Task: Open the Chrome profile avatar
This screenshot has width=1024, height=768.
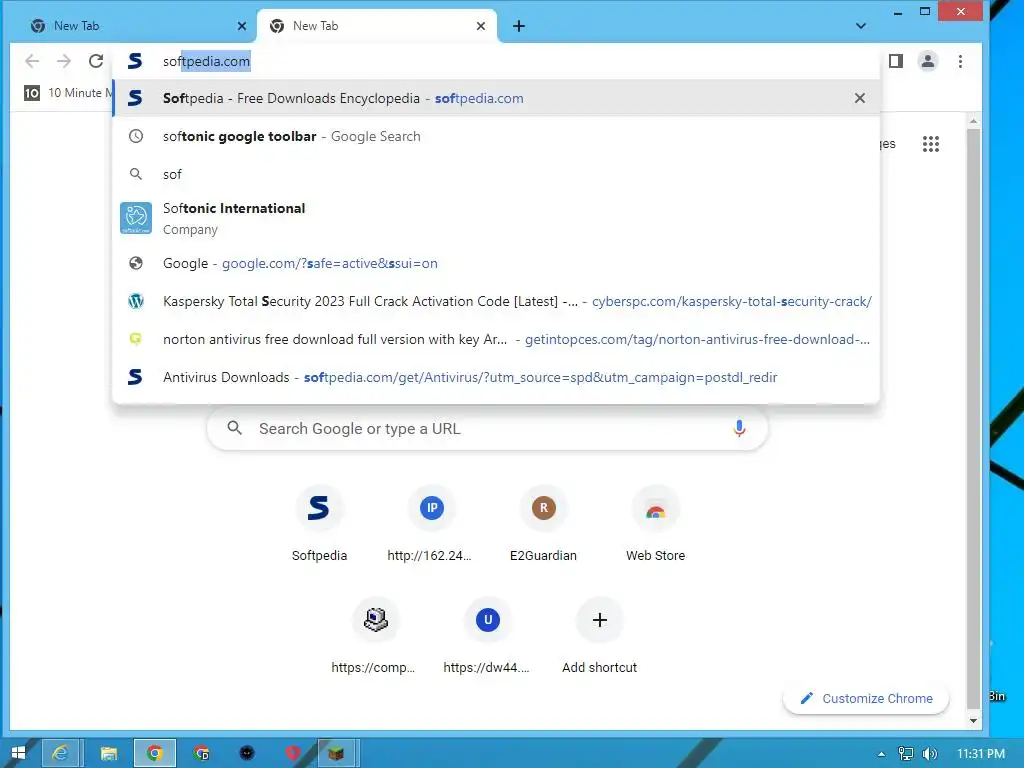Action: pyautogui.click(x=927, y=61)
